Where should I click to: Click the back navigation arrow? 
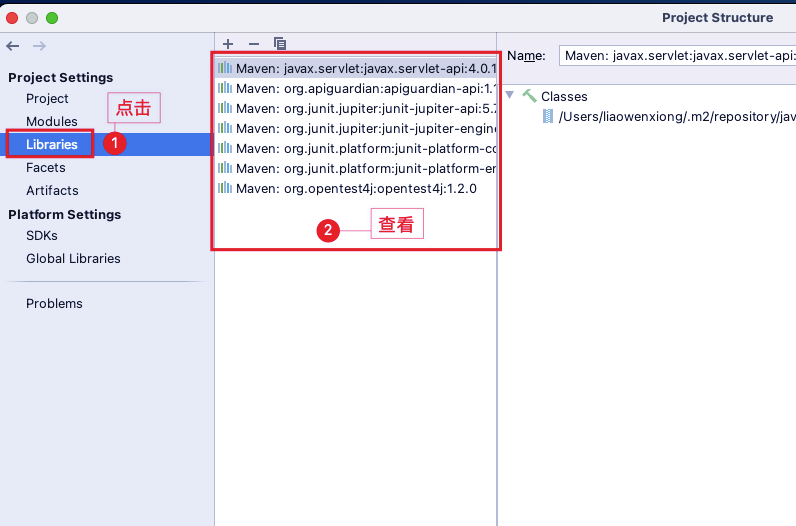tap(13, 46)
